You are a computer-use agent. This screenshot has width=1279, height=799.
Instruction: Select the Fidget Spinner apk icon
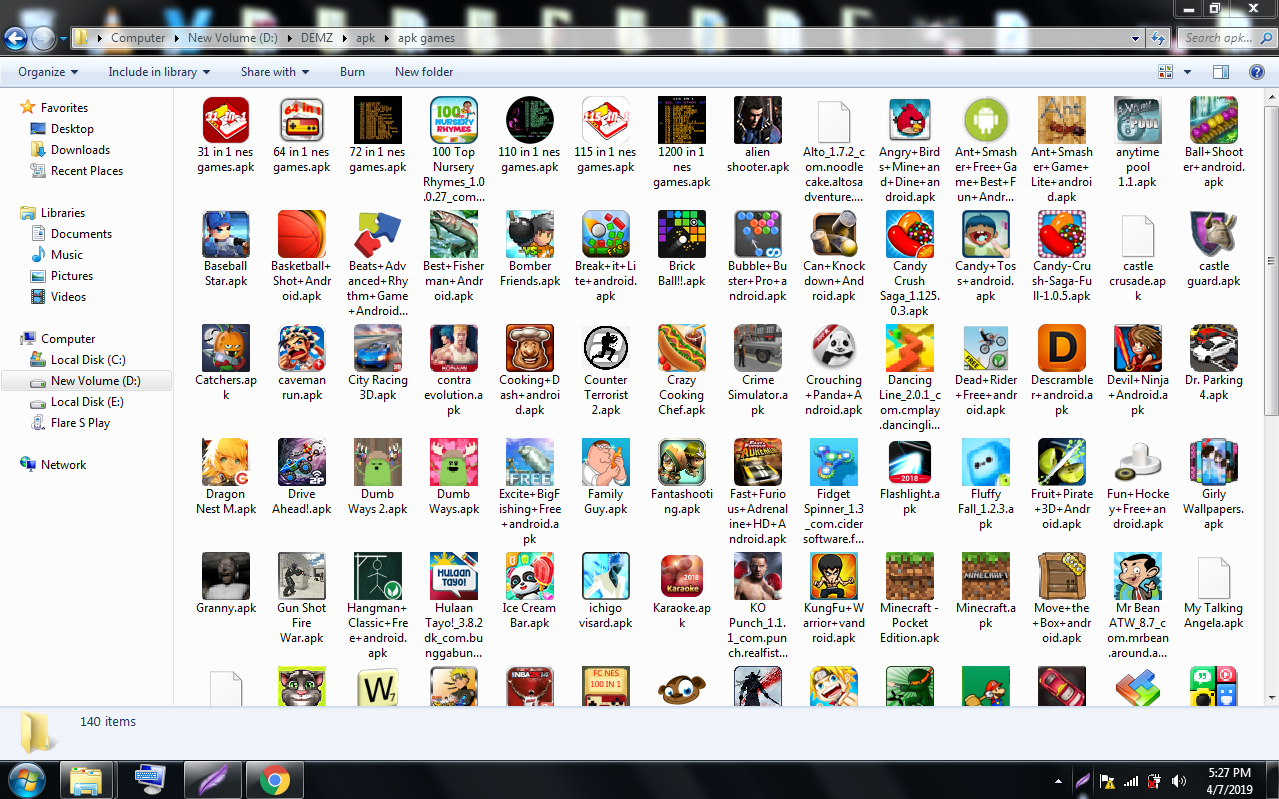833,462
